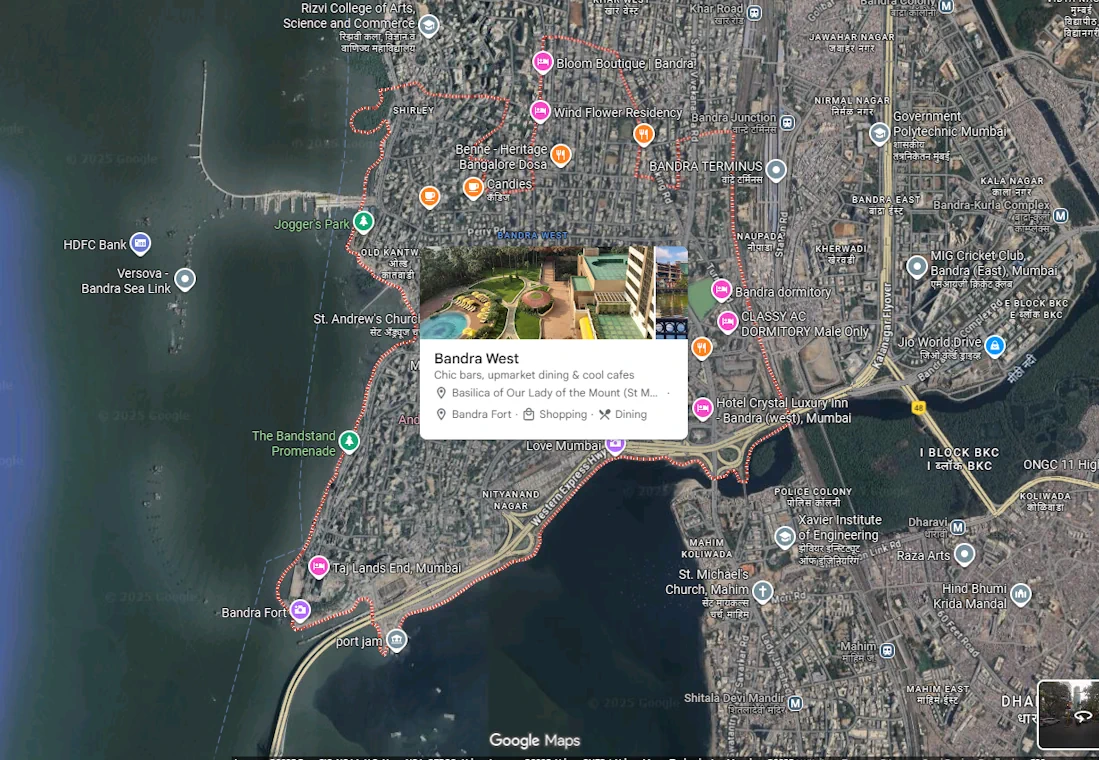Screen dimensions: 1099x760
Task: Select the Benne Heritage Bangalore Dosa restaurant pin
Action: tap(560, 154)
